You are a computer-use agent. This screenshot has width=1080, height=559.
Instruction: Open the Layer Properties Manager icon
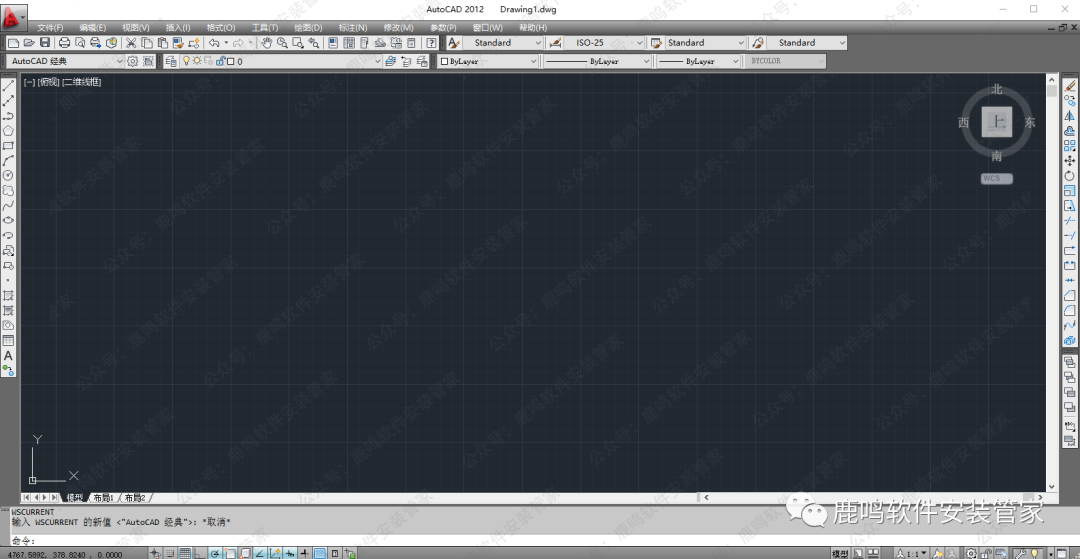coord(171,61)
